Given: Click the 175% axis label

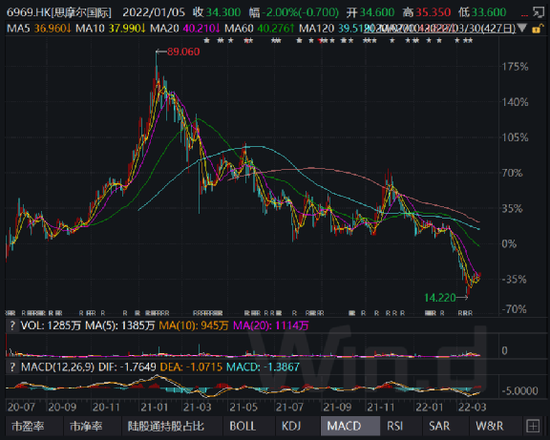Looking at the screenshot, I should pos(515,67).
